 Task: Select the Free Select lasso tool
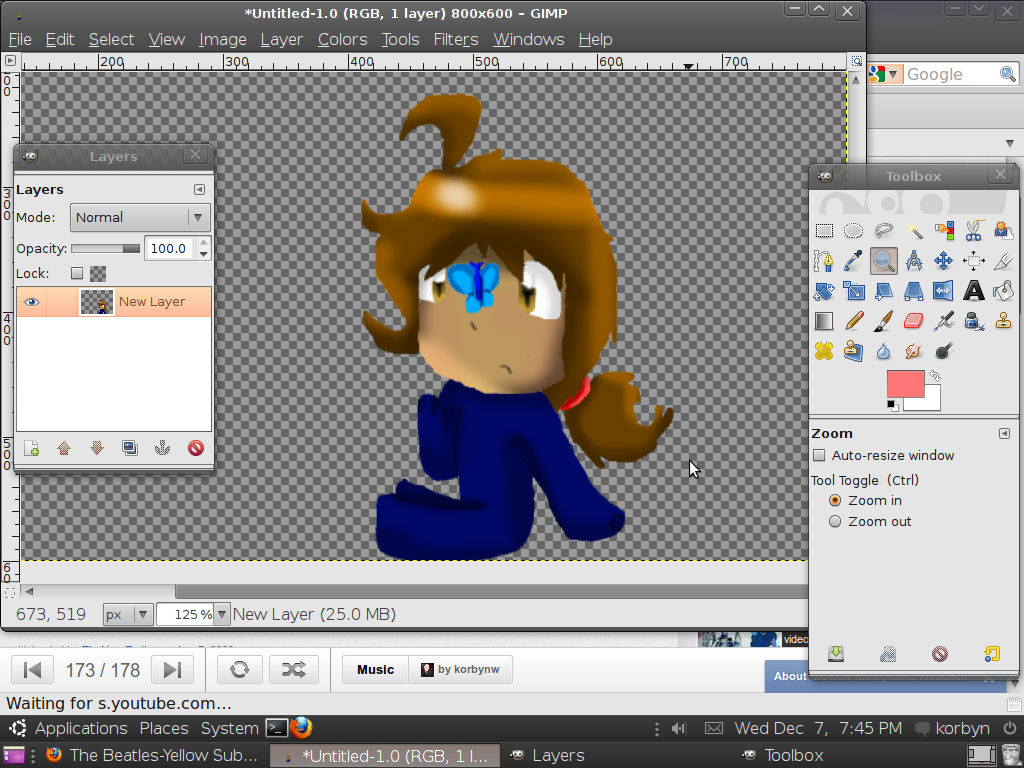[x=883, y=231]
